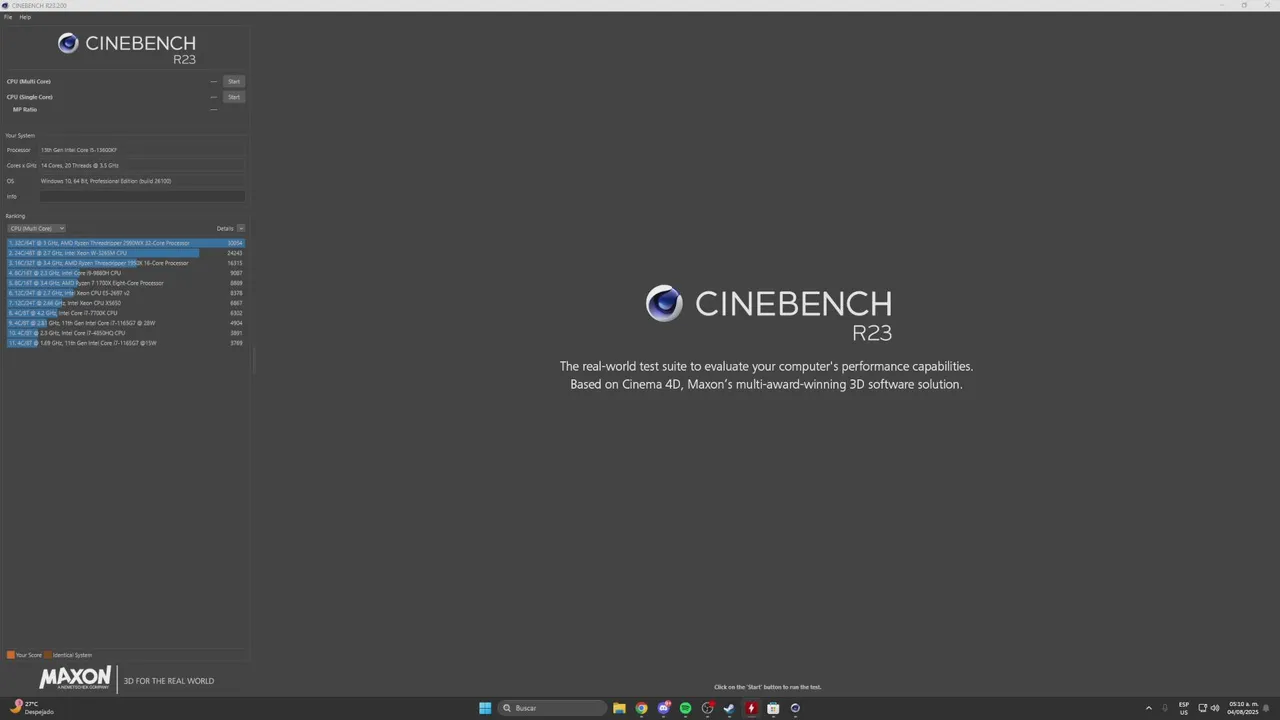Select the i7-1165G7 @15W ranking row
The image size is (1280, 720).
(x=126, y=343)
